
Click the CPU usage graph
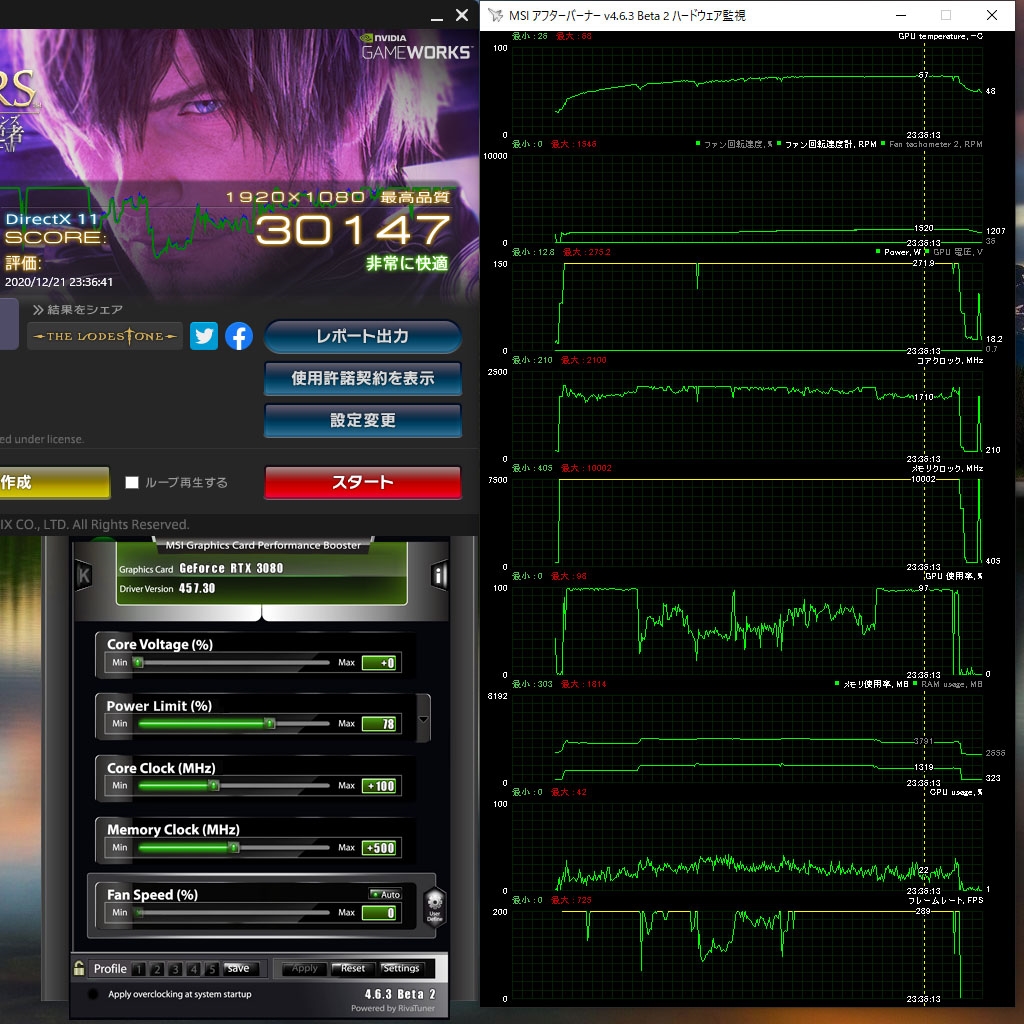747,847
